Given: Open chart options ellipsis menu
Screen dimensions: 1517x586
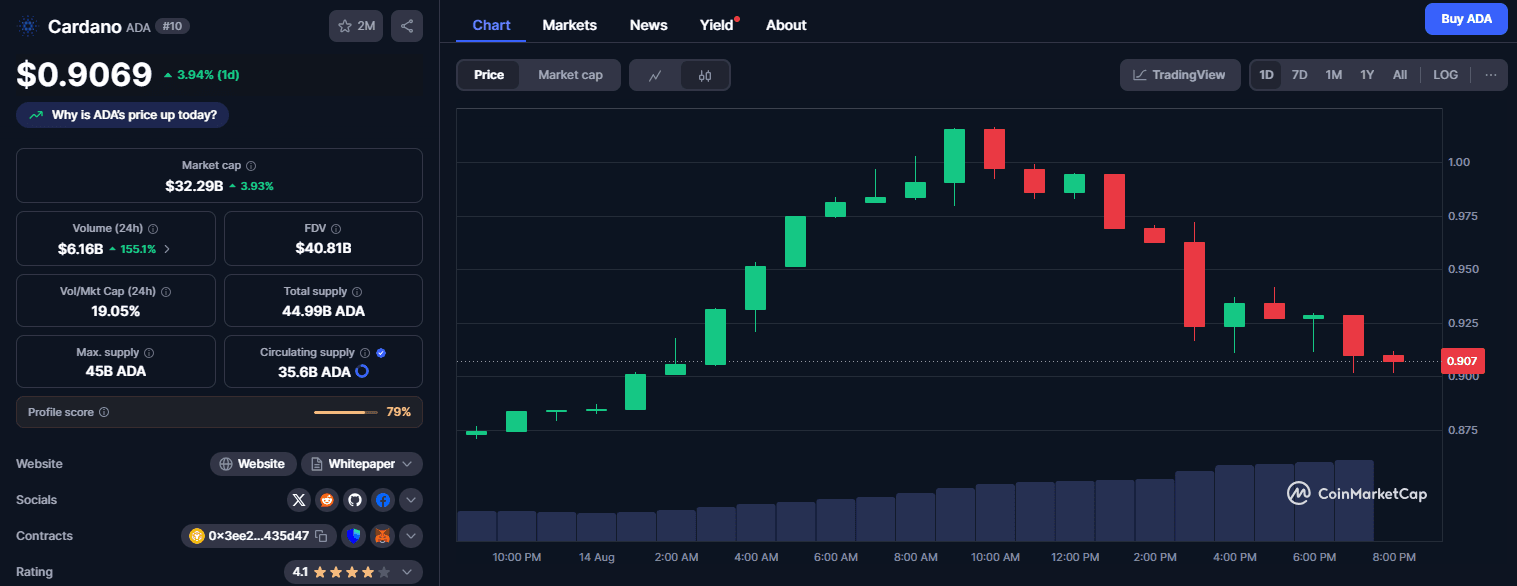Looking at the screenshot, I should coord(1490,75).
